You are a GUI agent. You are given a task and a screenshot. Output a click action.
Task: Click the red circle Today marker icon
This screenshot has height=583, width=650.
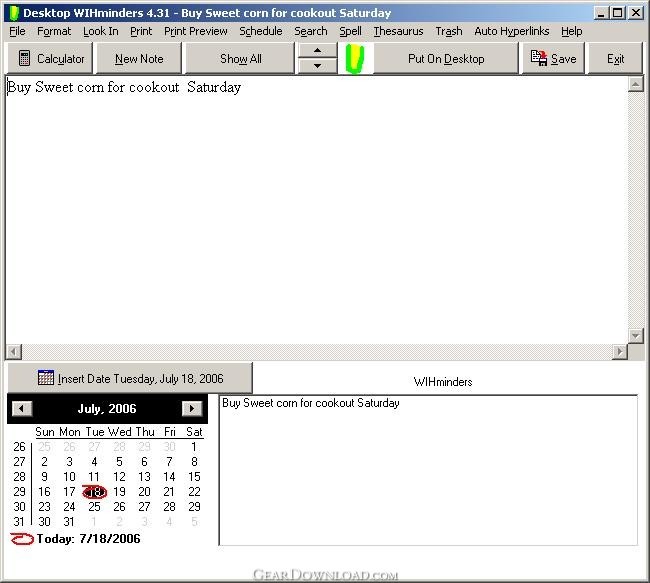click(x=22, y=539)
